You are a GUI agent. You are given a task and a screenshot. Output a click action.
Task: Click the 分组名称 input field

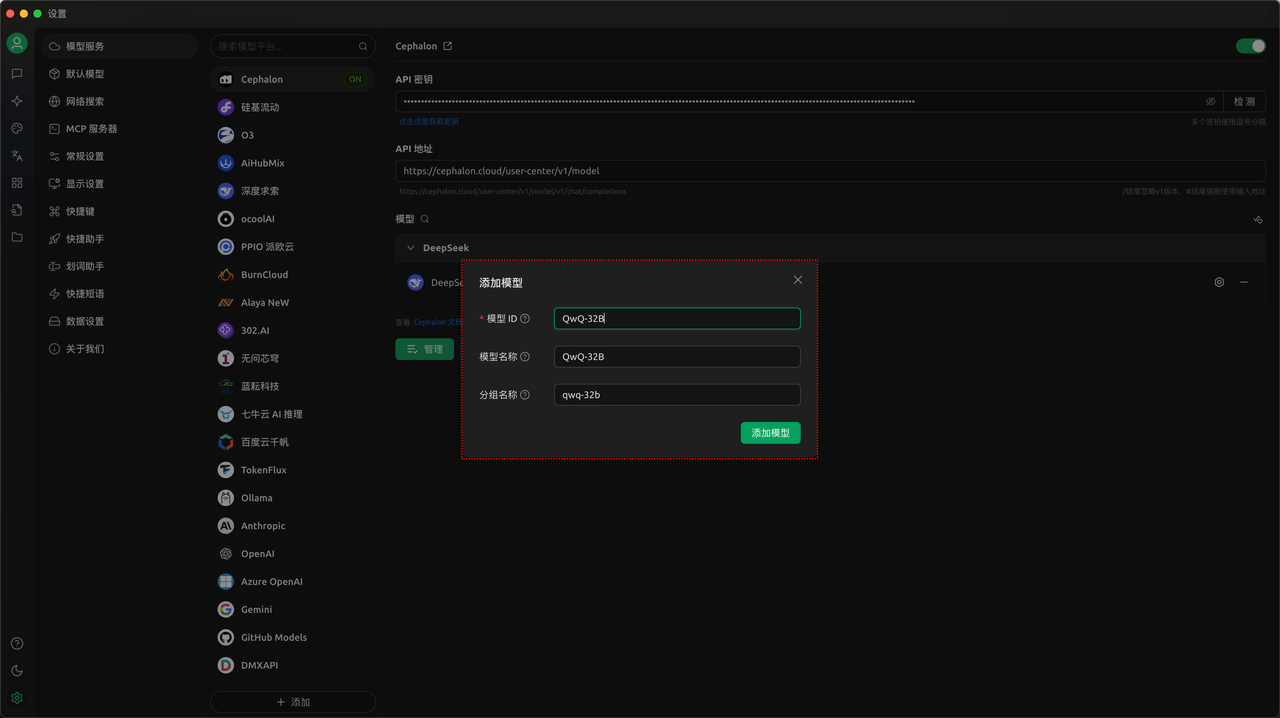pos(677,395)
